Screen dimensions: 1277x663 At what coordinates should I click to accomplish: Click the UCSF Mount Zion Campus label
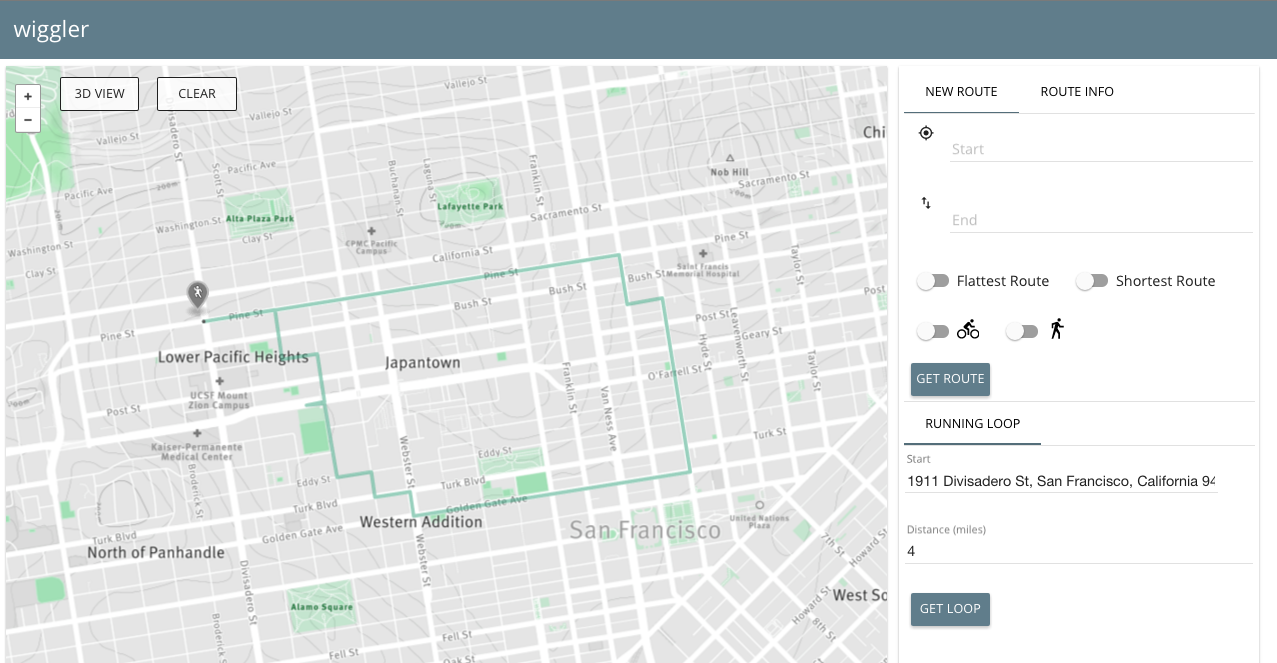(x=220, y=400)
